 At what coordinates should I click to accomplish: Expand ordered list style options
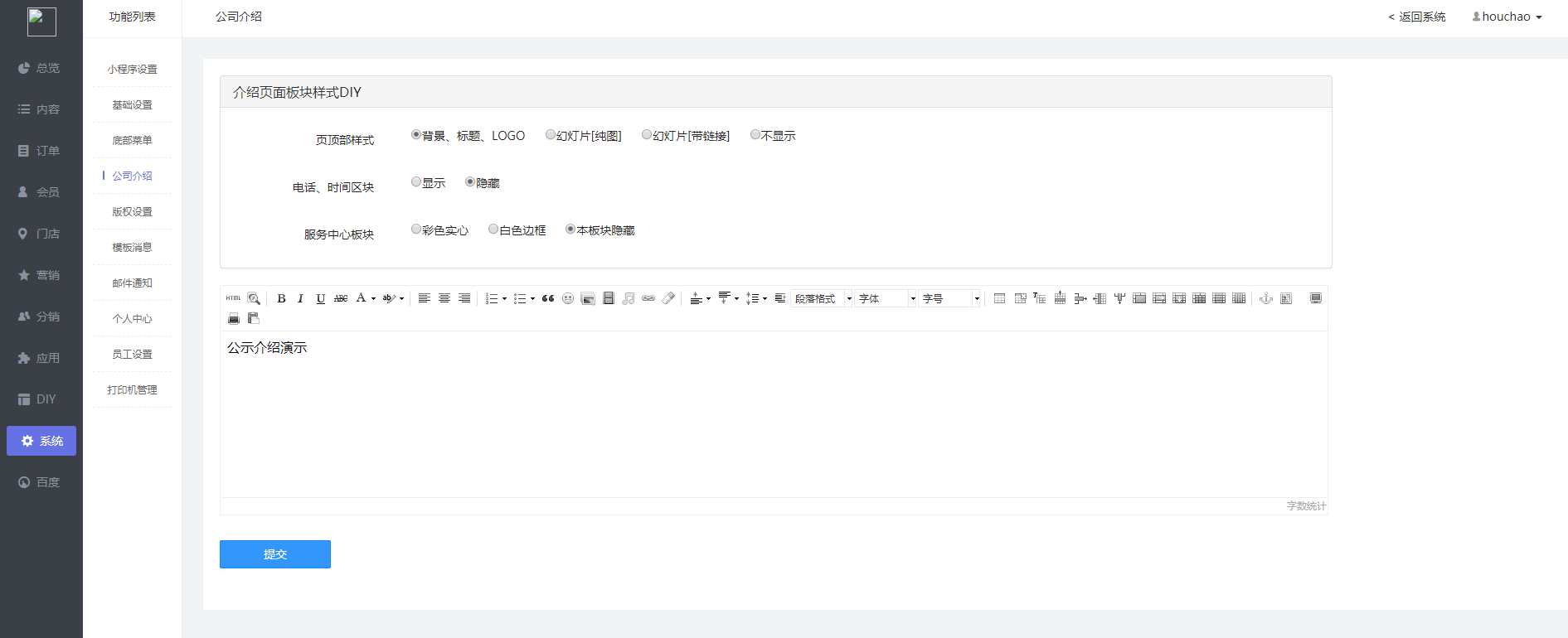505,298
